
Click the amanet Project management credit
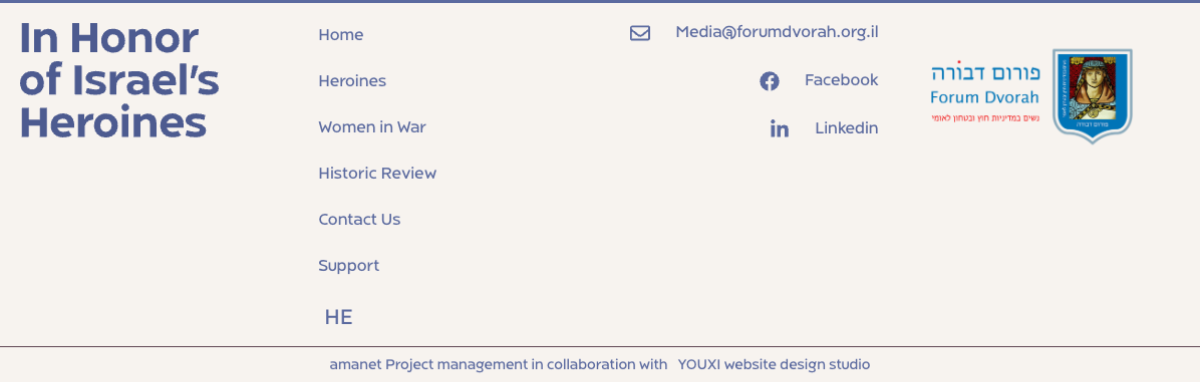498,365
